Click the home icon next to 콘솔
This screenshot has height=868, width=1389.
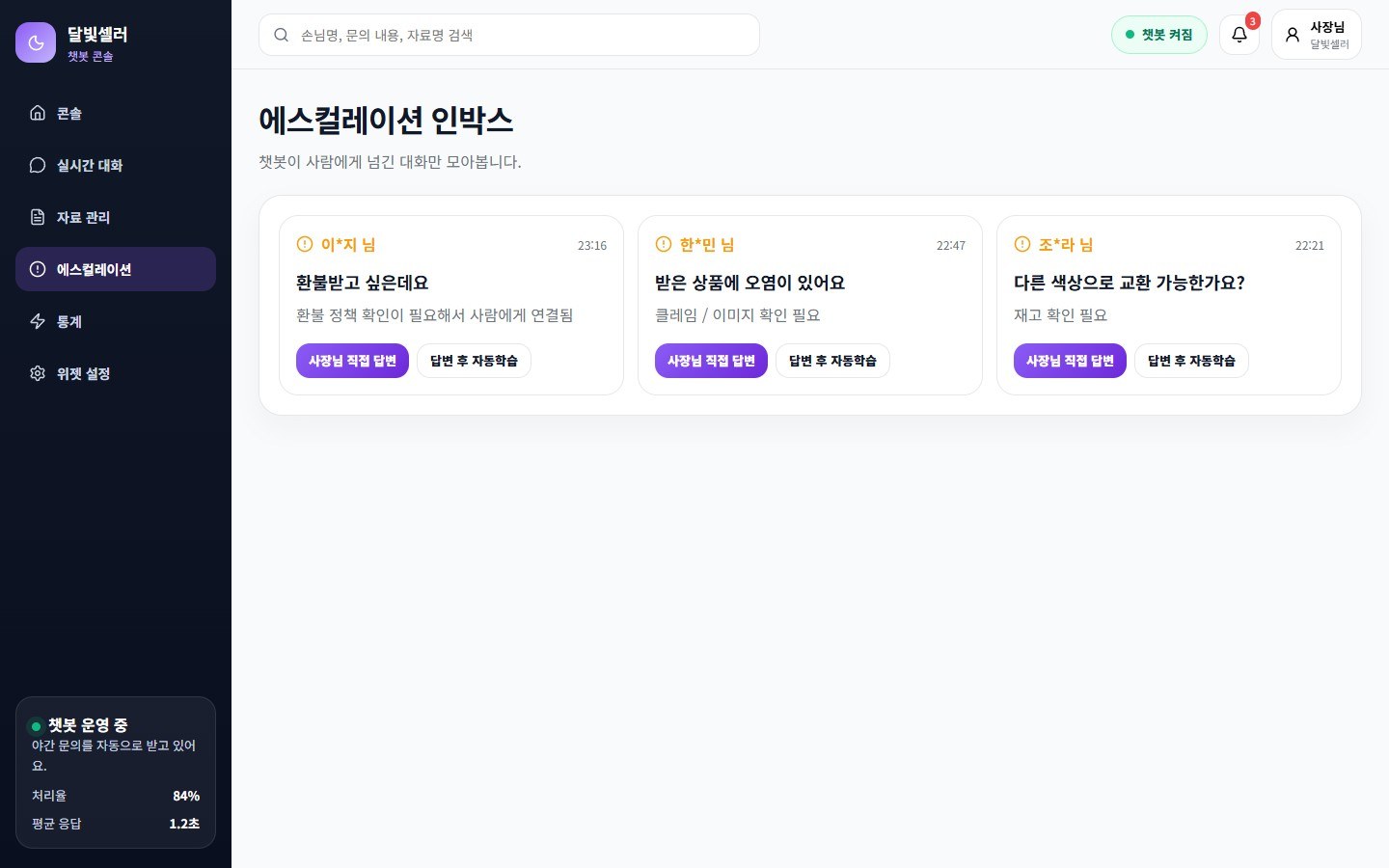click(38, 113)
